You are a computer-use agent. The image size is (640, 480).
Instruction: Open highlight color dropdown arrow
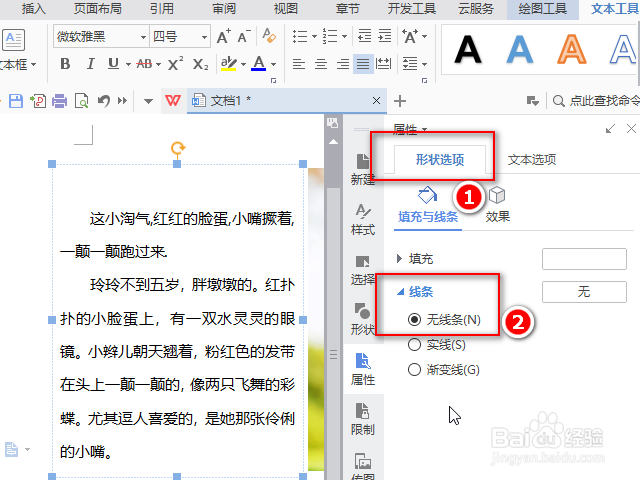tap(243, 64)
